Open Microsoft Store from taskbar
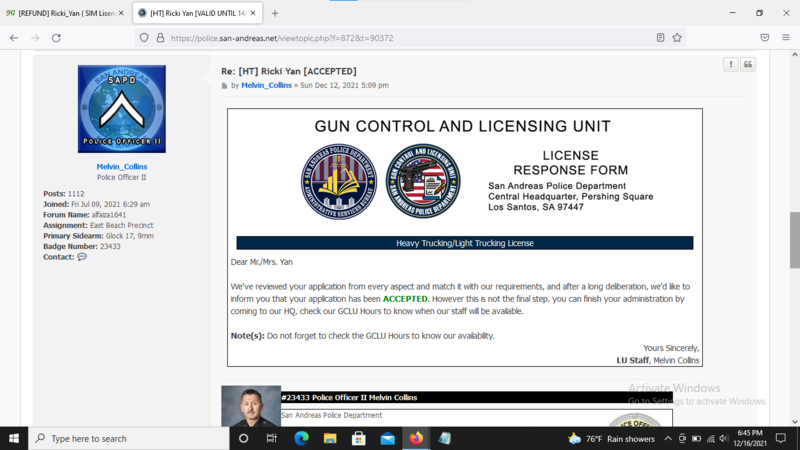This screenshot has height=450, width=800. pos(359,438)
